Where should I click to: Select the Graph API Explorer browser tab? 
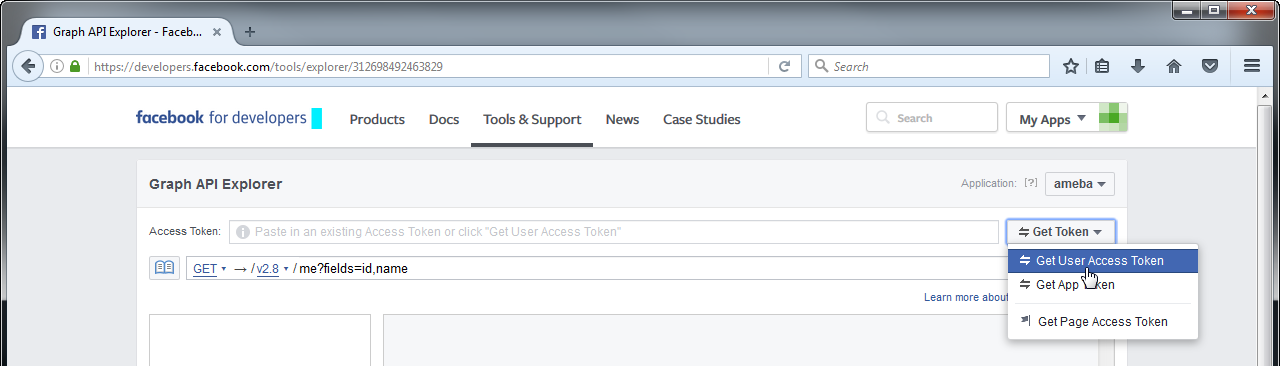tap(128, 31)
